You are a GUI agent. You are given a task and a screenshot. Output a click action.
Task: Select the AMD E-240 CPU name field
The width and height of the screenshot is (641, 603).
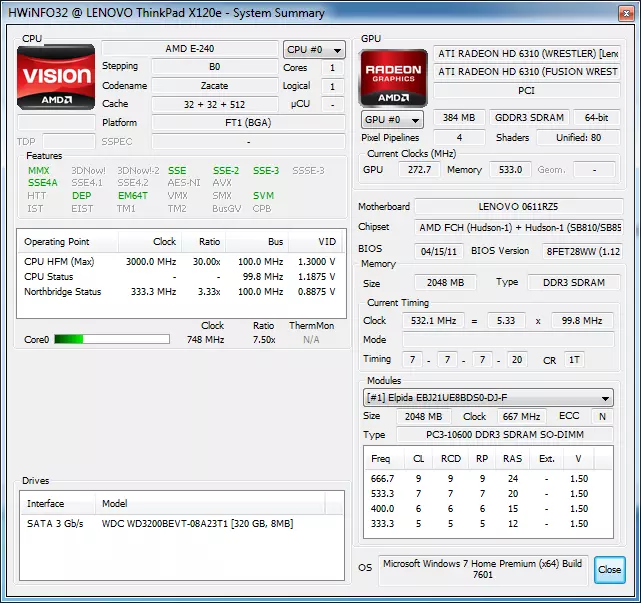coord(190,49)
